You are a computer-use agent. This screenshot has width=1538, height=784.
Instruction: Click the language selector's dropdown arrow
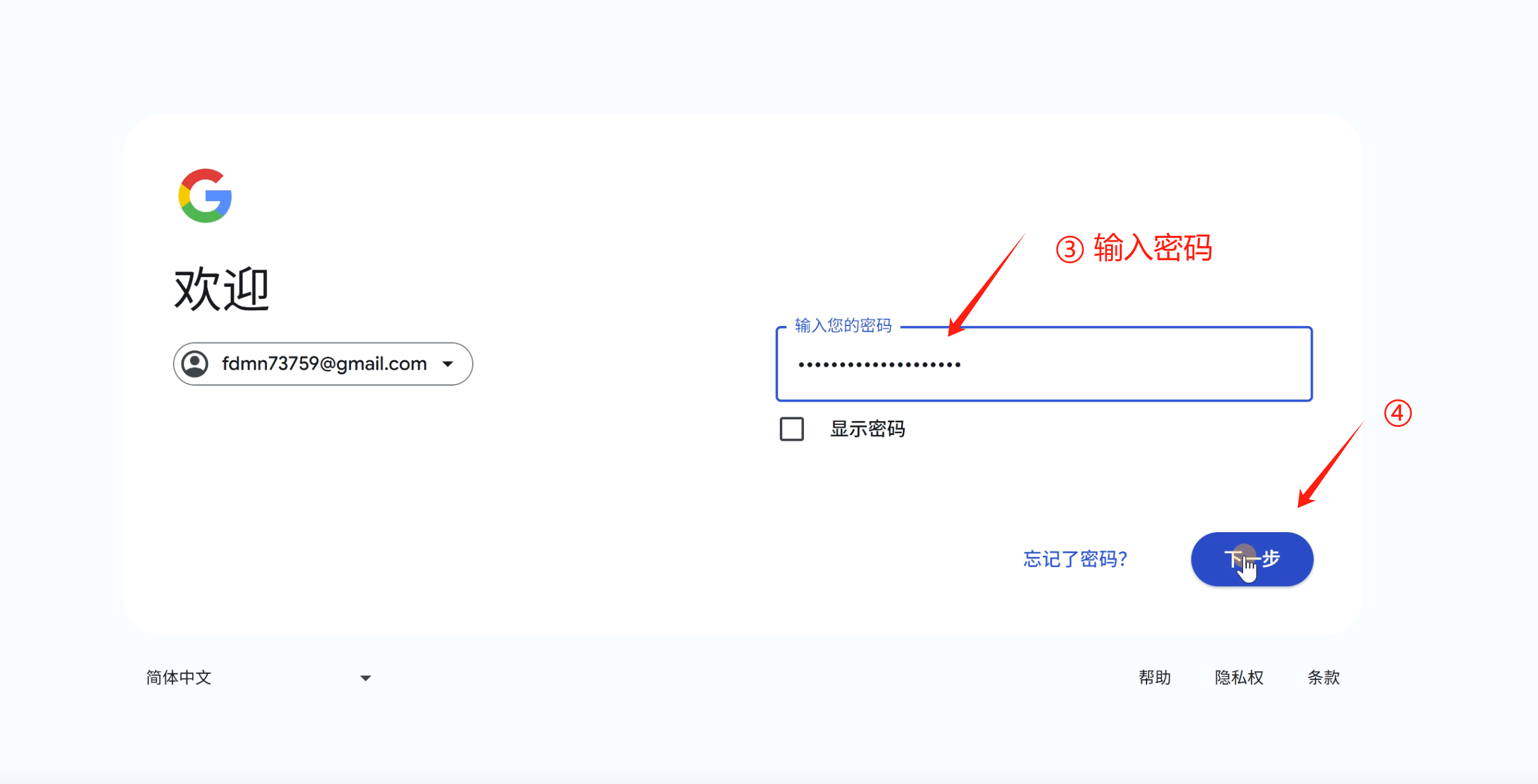point(365,678)
